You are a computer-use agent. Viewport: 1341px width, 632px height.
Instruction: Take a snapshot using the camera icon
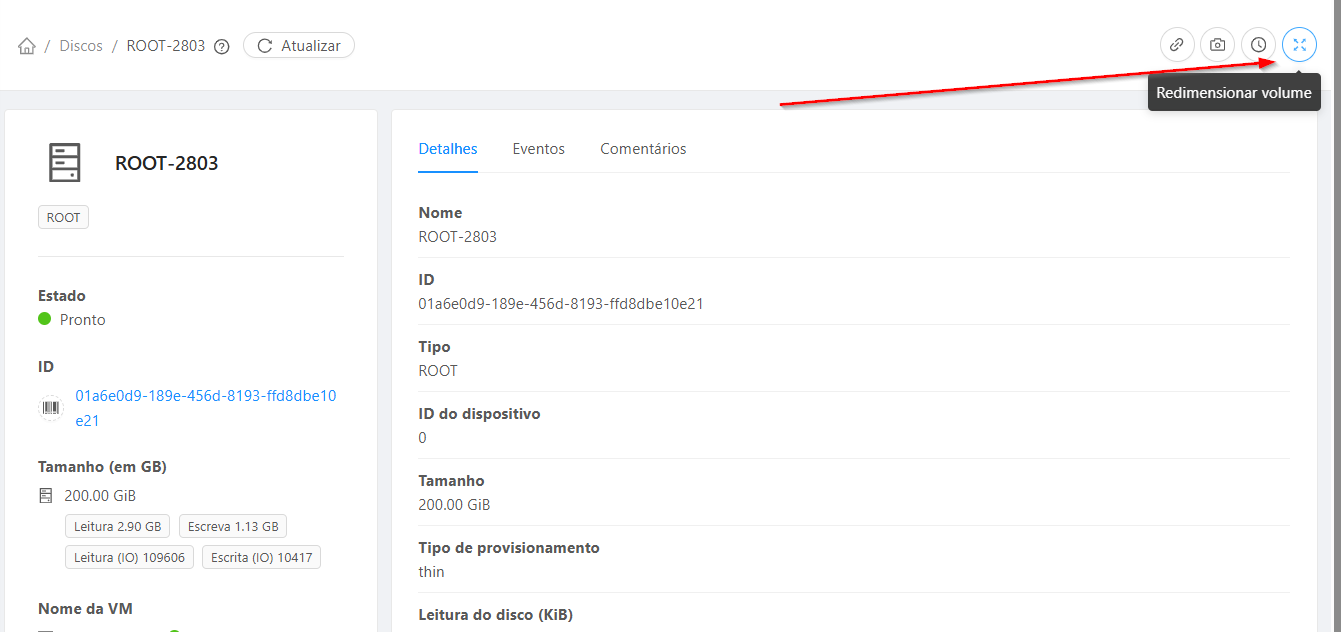click(1217, 45)
